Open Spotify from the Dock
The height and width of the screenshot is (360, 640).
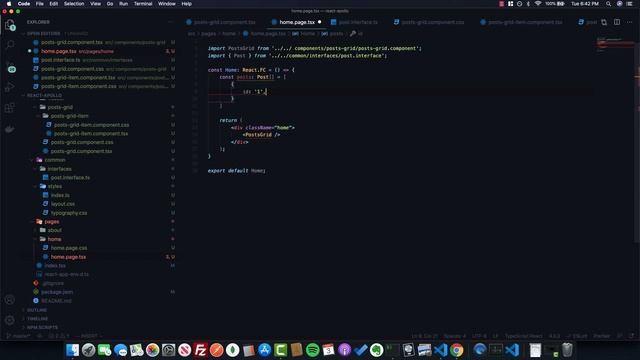[x=313, y=350]
